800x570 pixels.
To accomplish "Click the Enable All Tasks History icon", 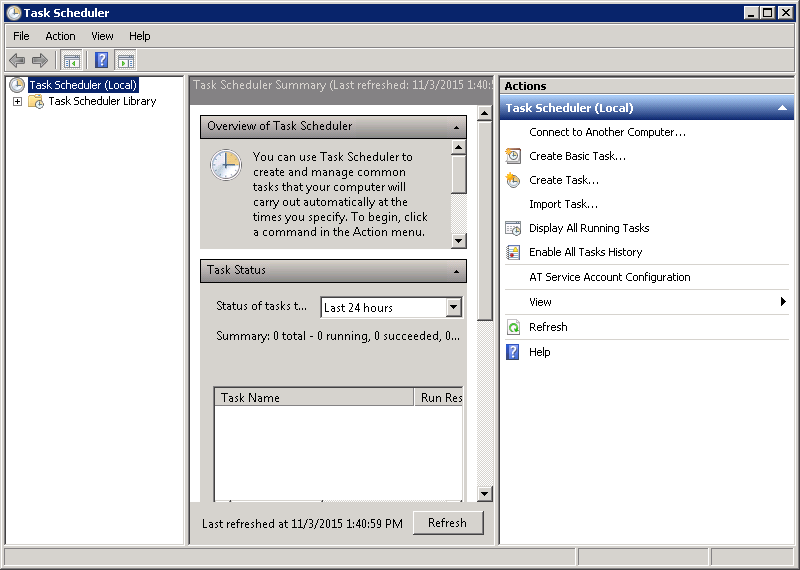I will coord(513,252).
